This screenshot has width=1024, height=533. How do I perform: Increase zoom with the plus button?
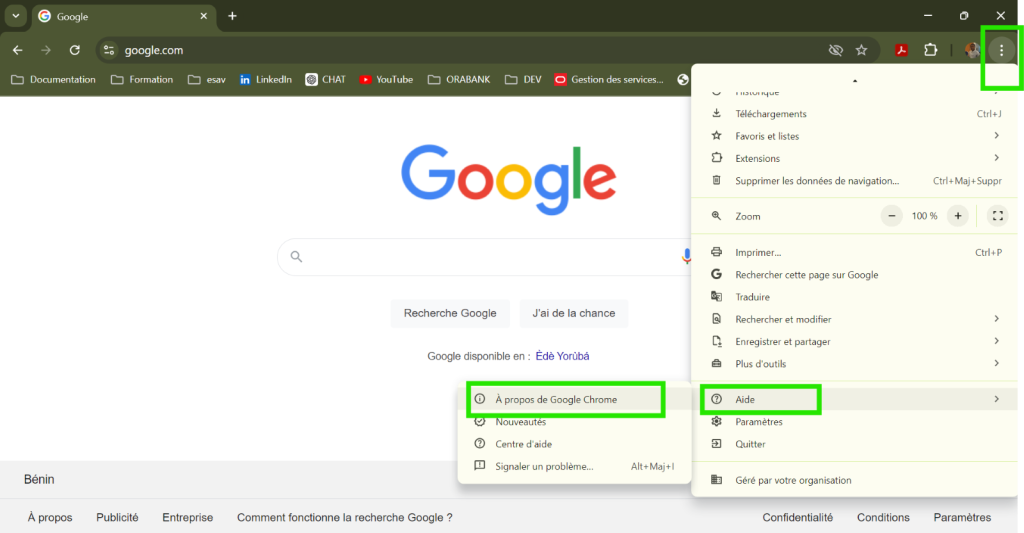pyautogui.click(x=958, y=216)
